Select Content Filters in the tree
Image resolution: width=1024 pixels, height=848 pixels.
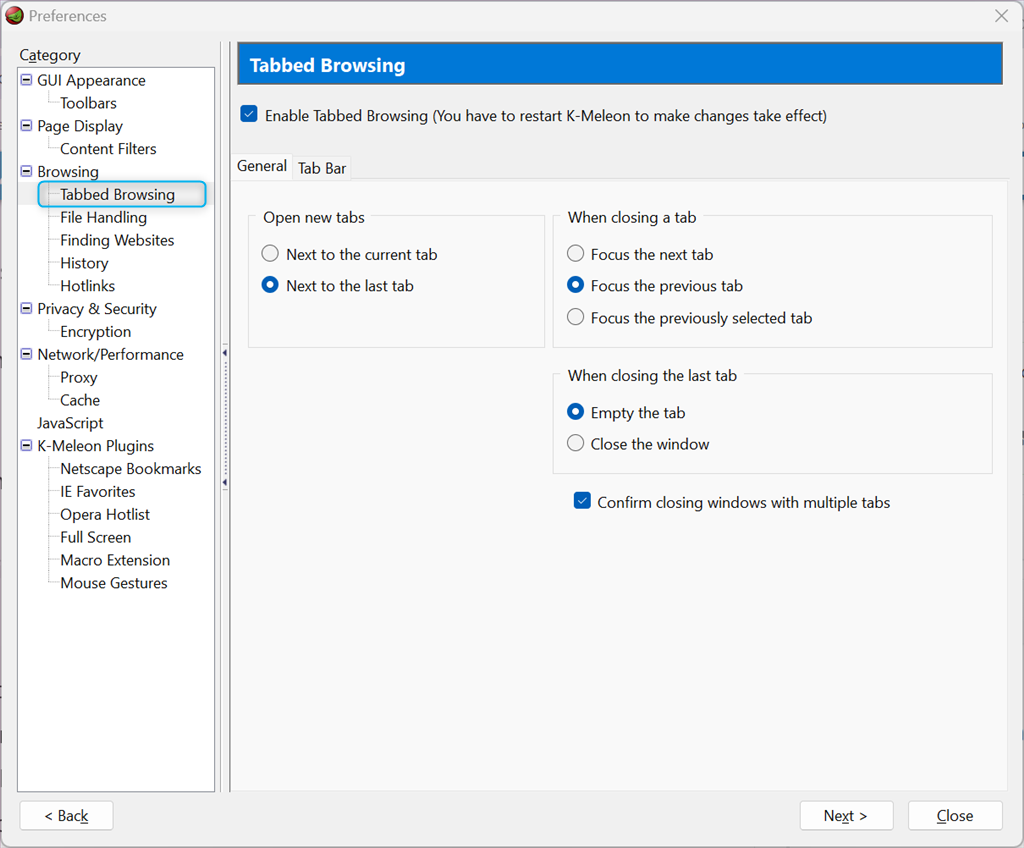click(x=108, y=149)
